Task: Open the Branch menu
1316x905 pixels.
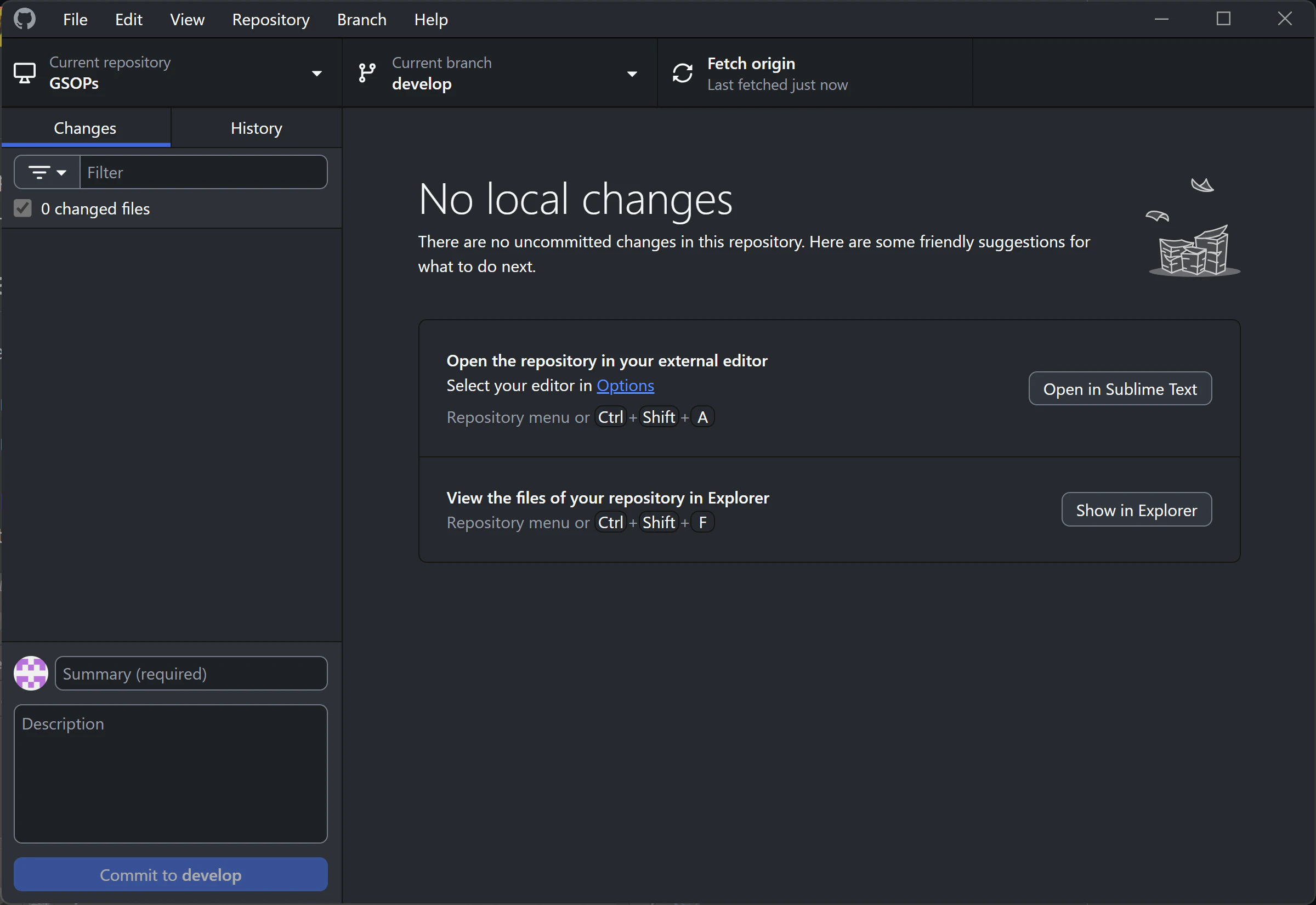Action: (361, 19)
